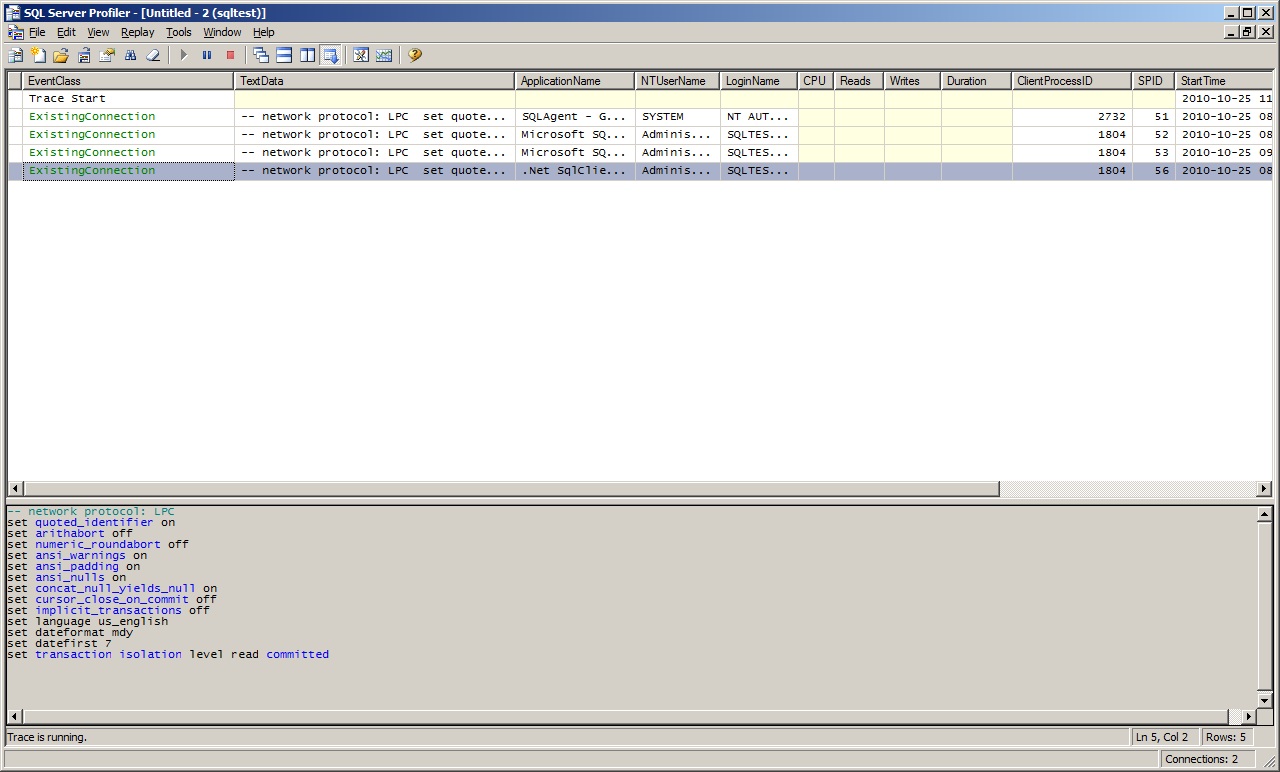
Task: Click the CPU column header
Action: [x=816, y=81]
